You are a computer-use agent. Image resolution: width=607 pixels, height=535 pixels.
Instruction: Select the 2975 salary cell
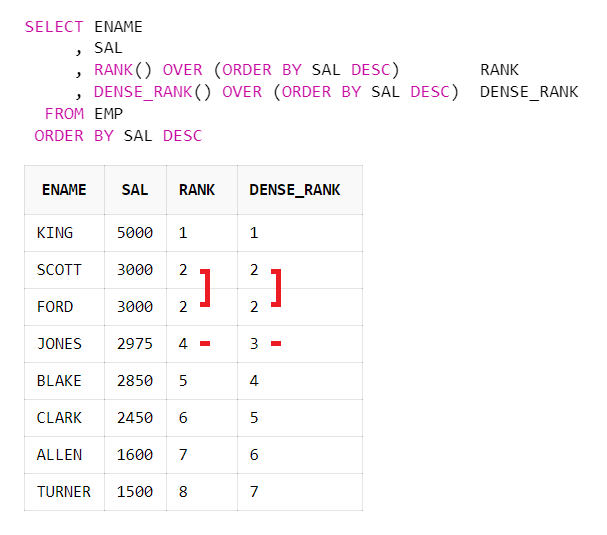(x=135, y=344)
